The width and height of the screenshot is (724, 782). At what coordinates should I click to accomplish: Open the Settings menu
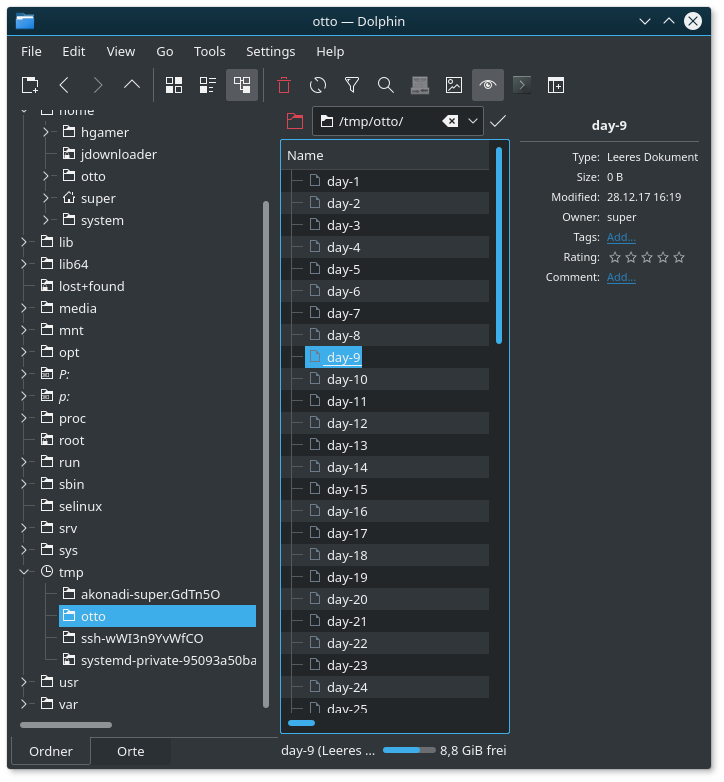coord(270,51)
